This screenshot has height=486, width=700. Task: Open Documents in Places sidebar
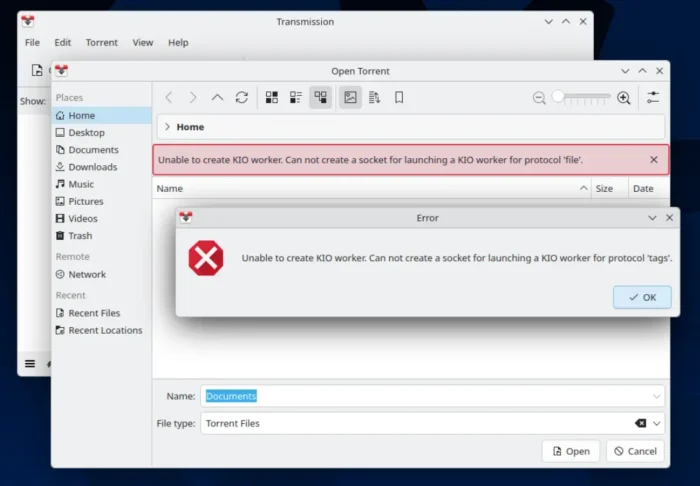point(102,150)
